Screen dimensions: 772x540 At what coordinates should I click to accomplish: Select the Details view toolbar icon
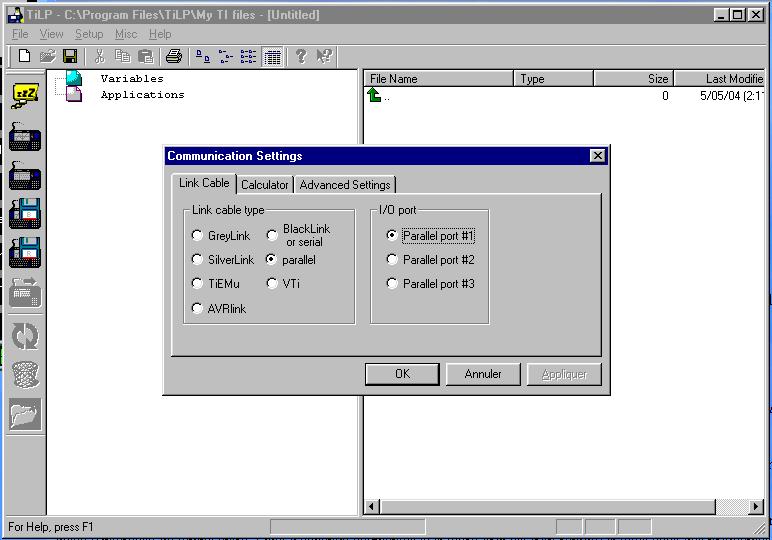pyautogui.click(x=272, y=57)
